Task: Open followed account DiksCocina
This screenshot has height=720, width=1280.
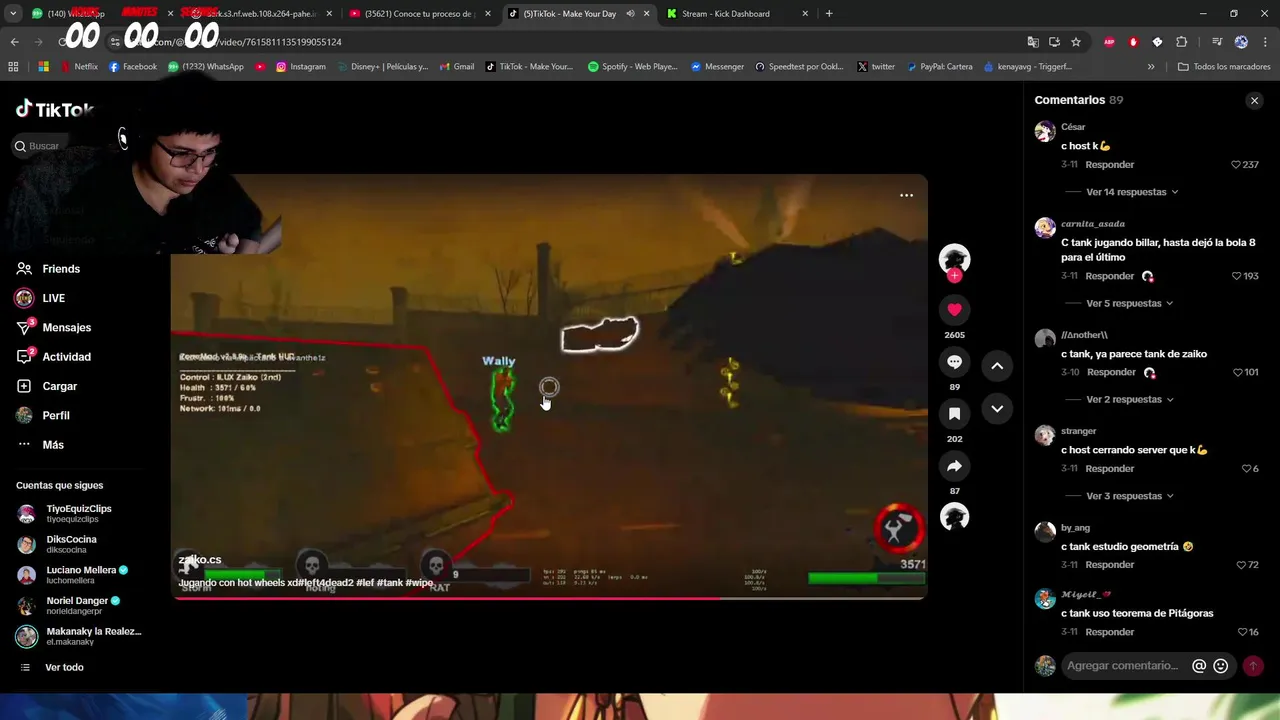Action: (x=71, y=544)
